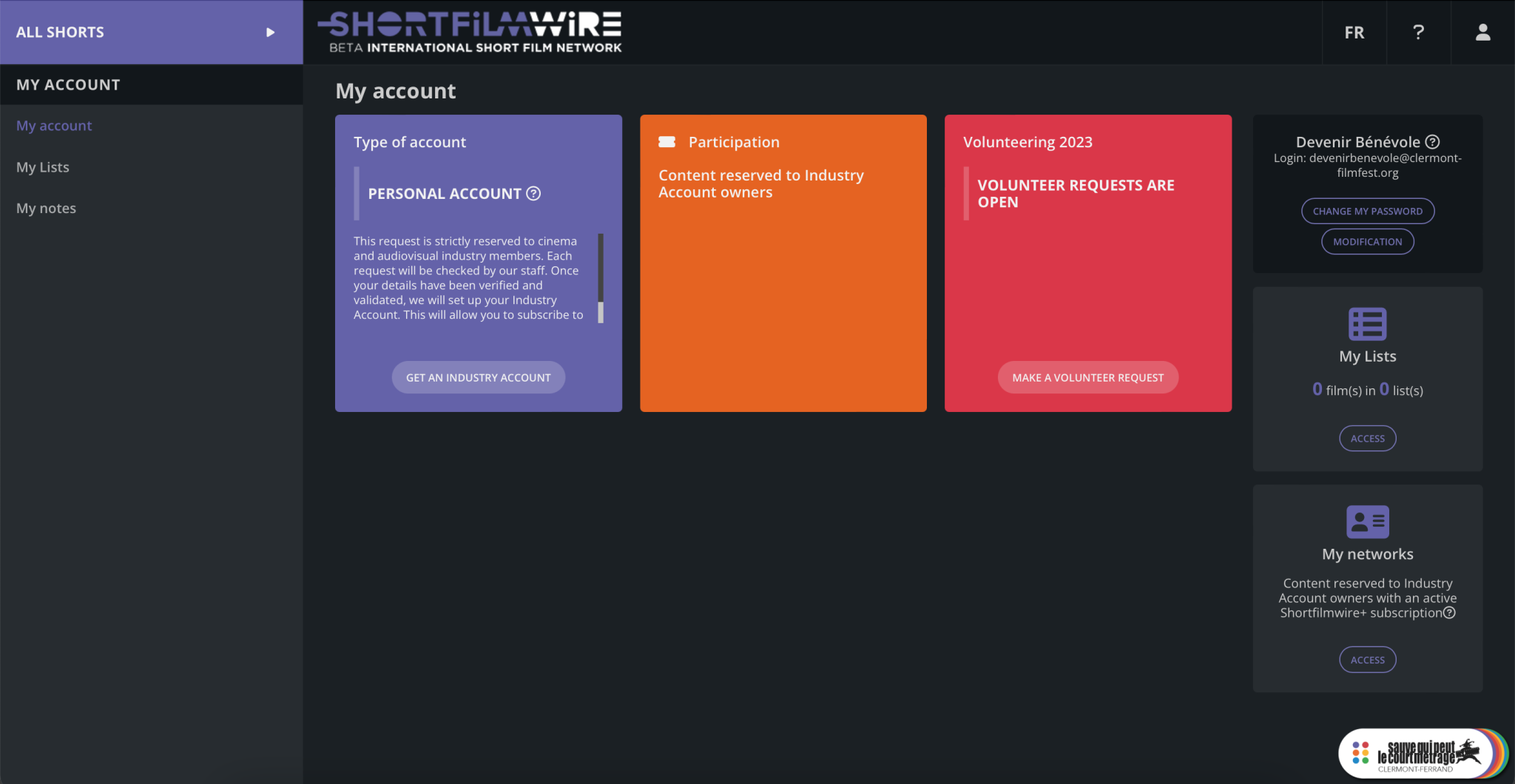
Task: Click the Type of account heading
Action: [x=410, y=142]
